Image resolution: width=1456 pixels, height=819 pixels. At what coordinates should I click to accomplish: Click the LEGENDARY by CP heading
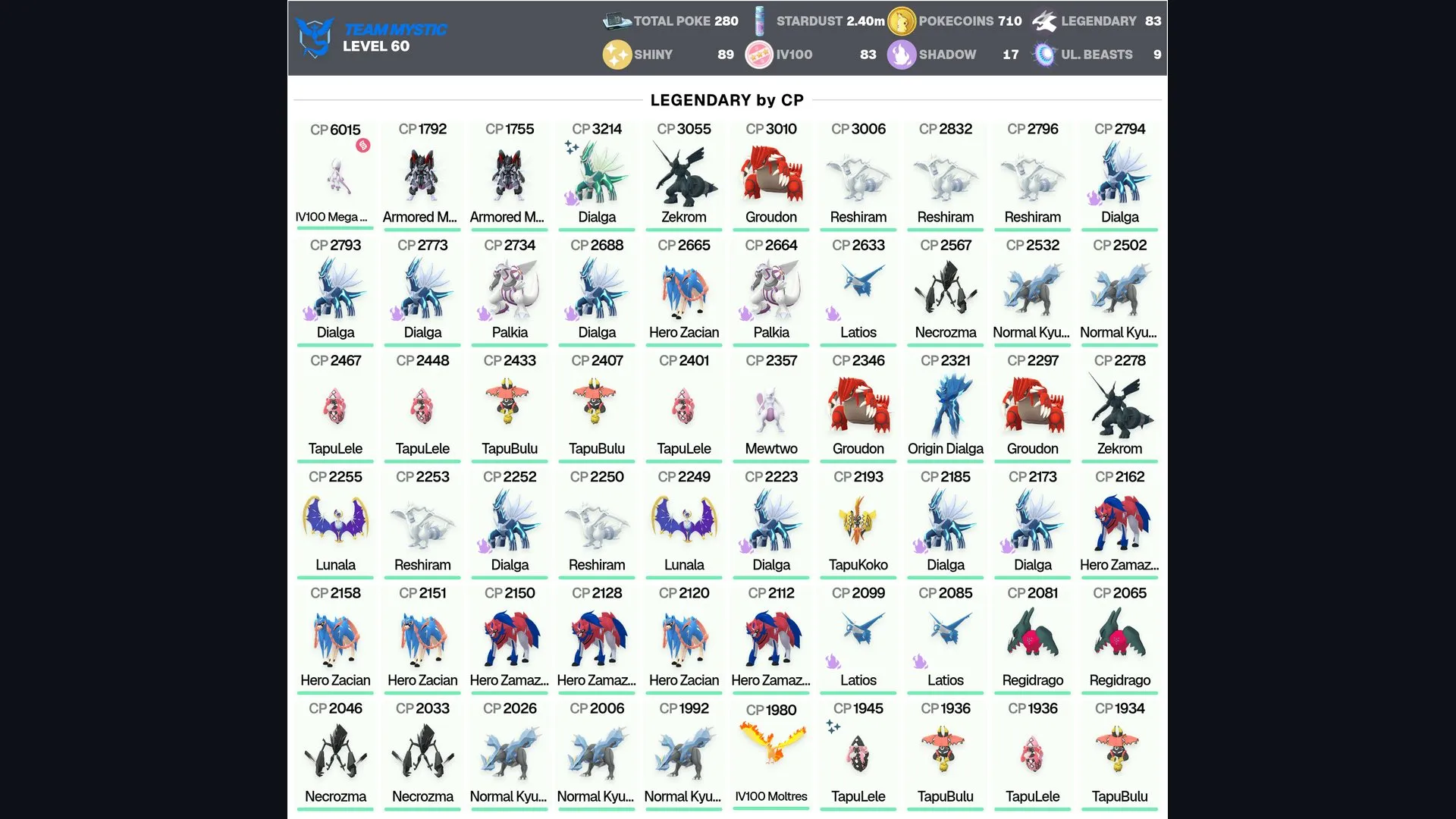726,100
